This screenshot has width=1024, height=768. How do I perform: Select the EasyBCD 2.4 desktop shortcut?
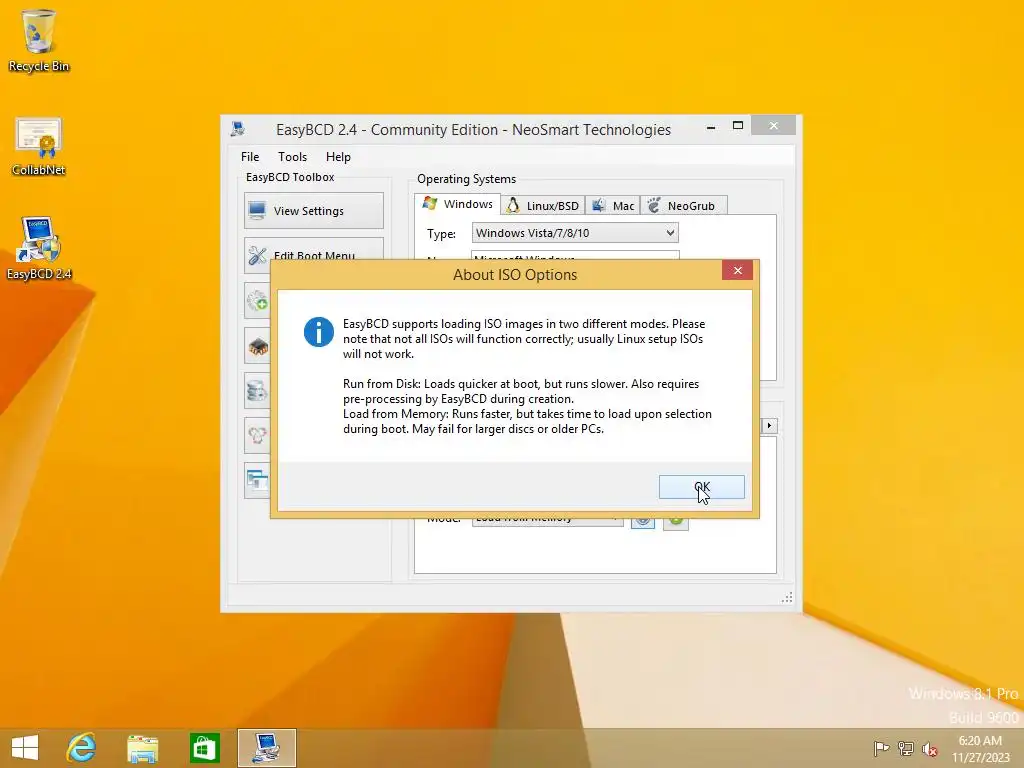pyautogui.click(x=39, y=249)
